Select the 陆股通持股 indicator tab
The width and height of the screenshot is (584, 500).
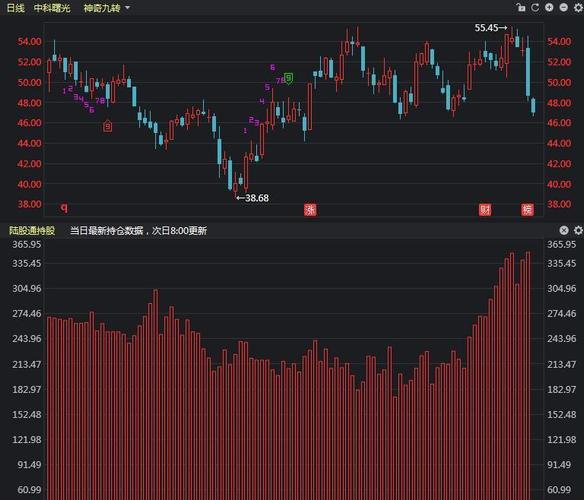click(32, 231)
